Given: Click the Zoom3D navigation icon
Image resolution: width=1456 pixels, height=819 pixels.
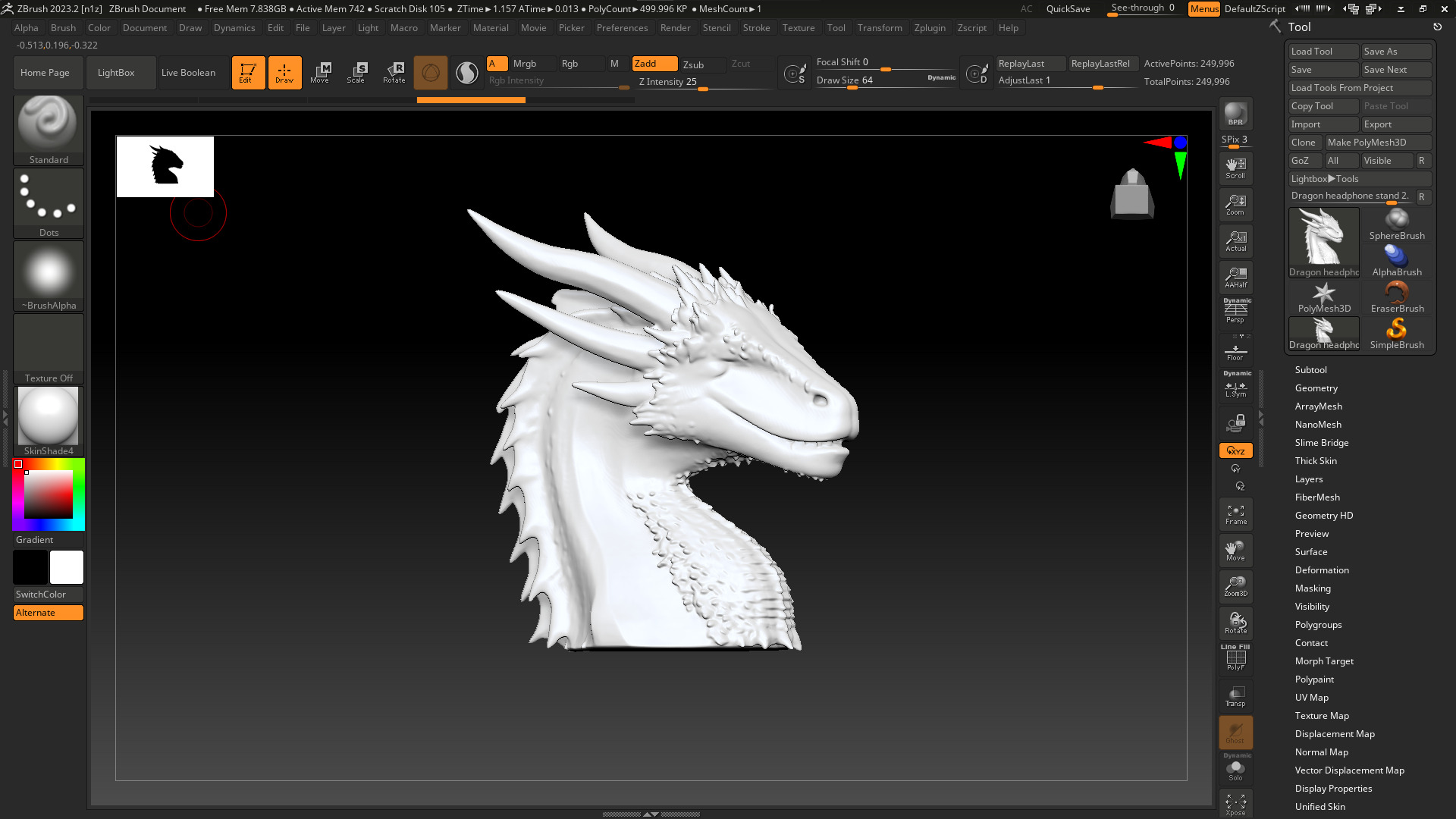Looking at the screenshot, I should tap(1235, 586).
